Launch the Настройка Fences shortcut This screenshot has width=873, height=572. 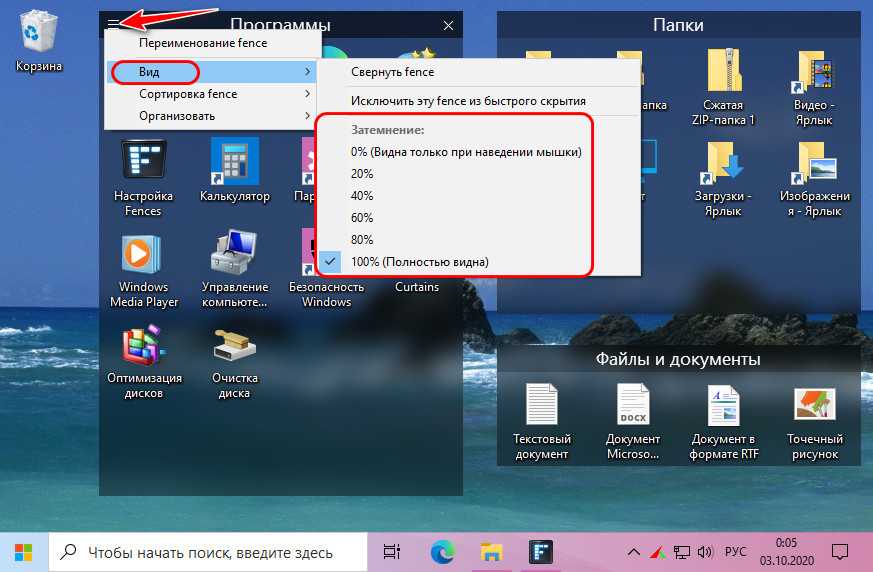143,178
